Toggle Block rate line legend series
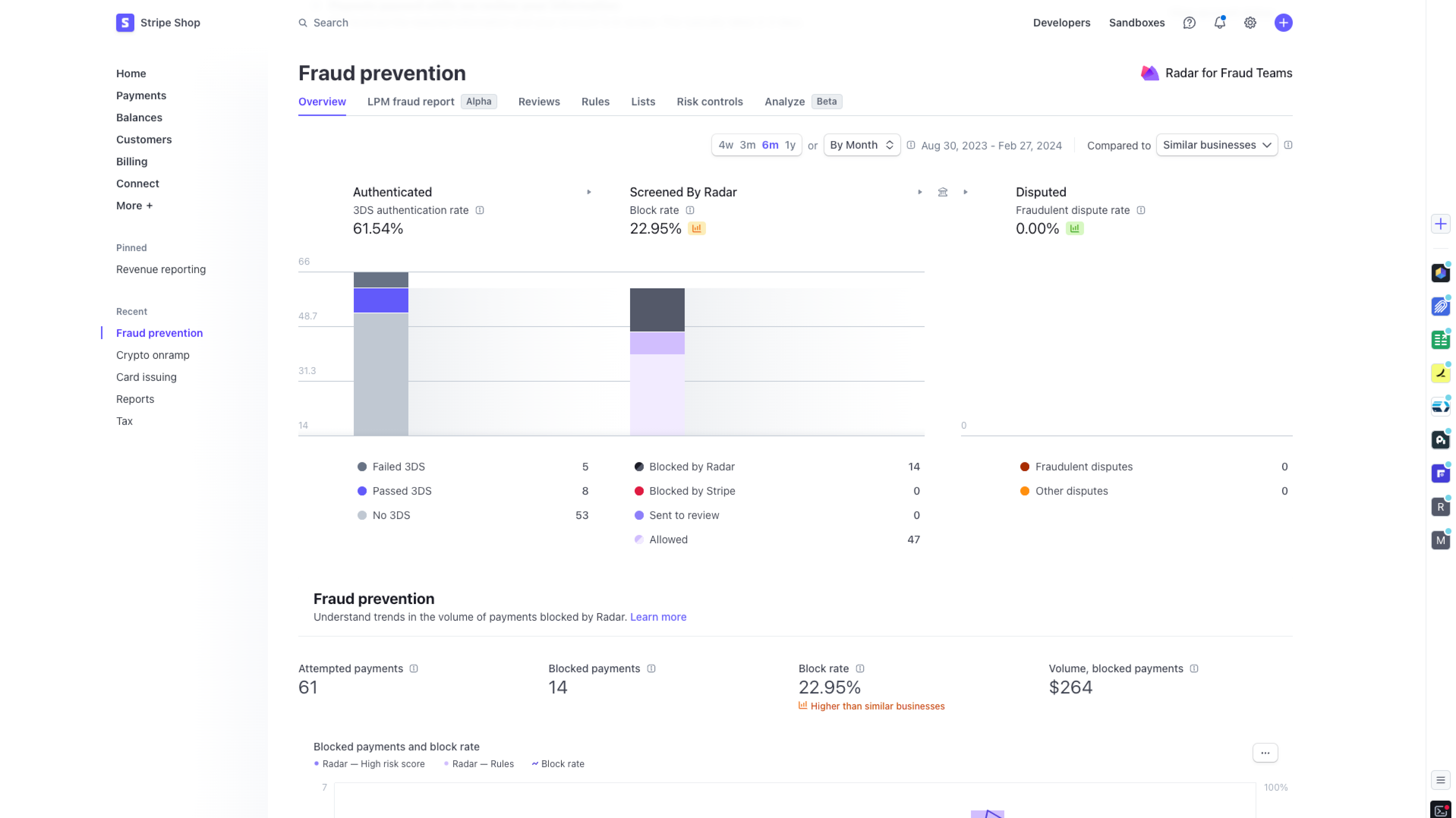 [x=558, y=764]
